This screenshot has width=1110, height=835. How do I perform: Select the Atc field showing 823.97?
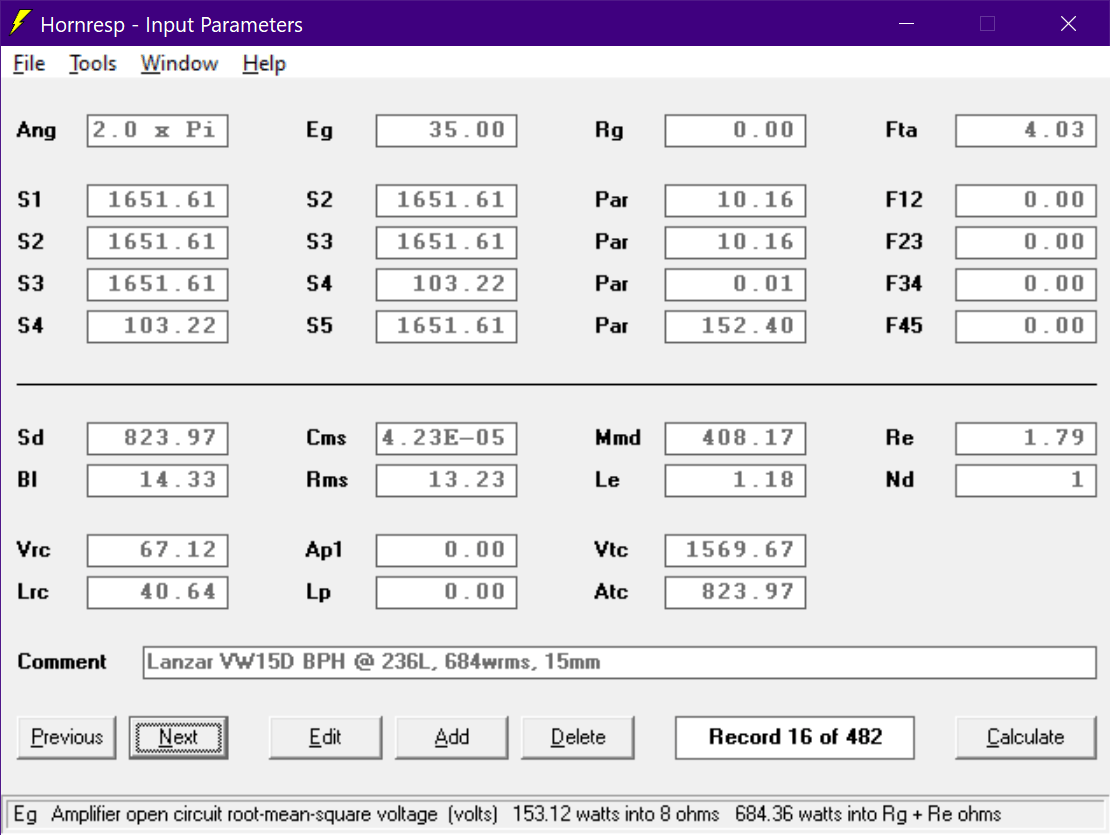pos(735,592)
